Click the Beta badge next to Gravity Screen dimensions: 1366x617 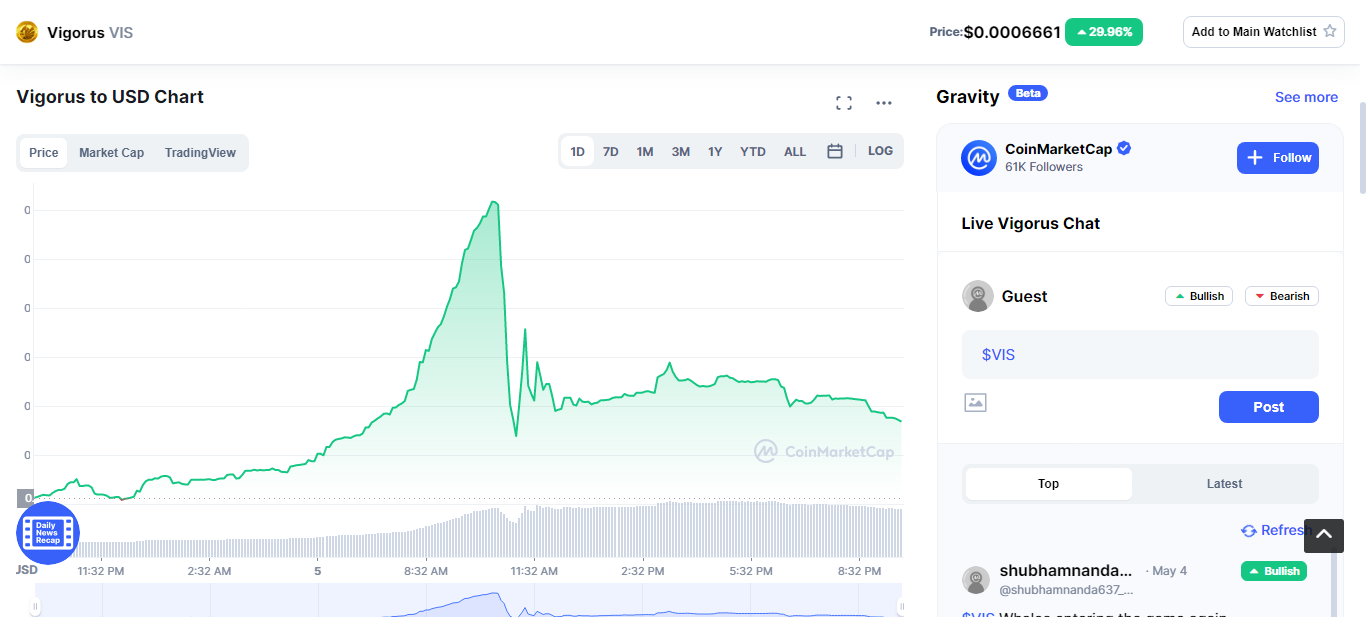[1028, 93]
